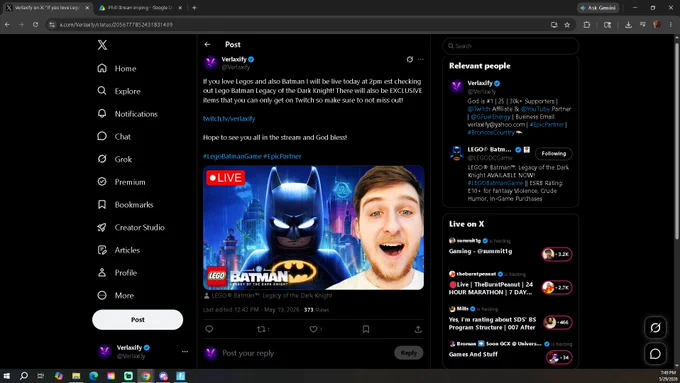The width and height of the screenshot is (680, 383).
Task: Open Grok from the sidebar
Action: pyautogui.click(x=115, y=159)
